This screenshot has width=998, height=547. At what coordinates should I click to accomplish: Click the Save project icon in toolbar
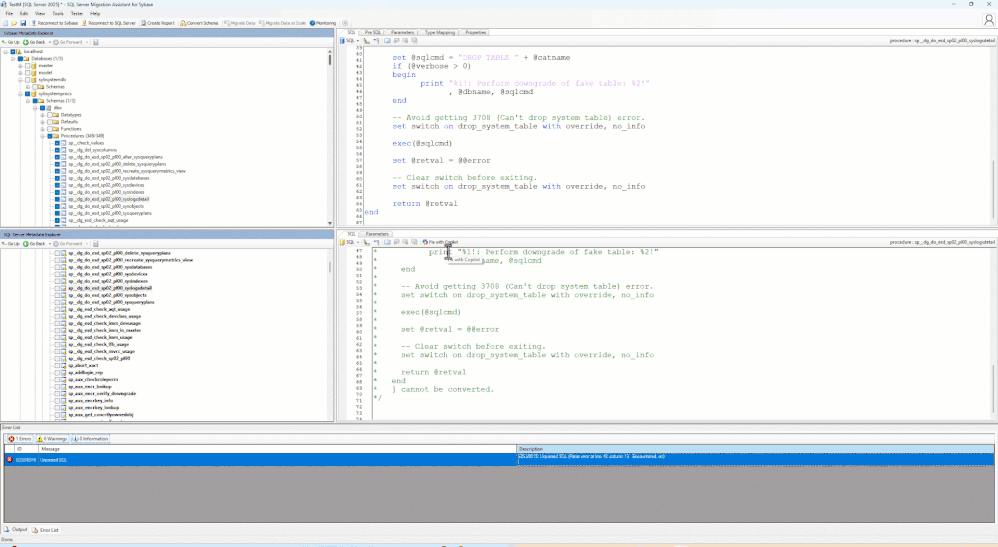(22, 22)
